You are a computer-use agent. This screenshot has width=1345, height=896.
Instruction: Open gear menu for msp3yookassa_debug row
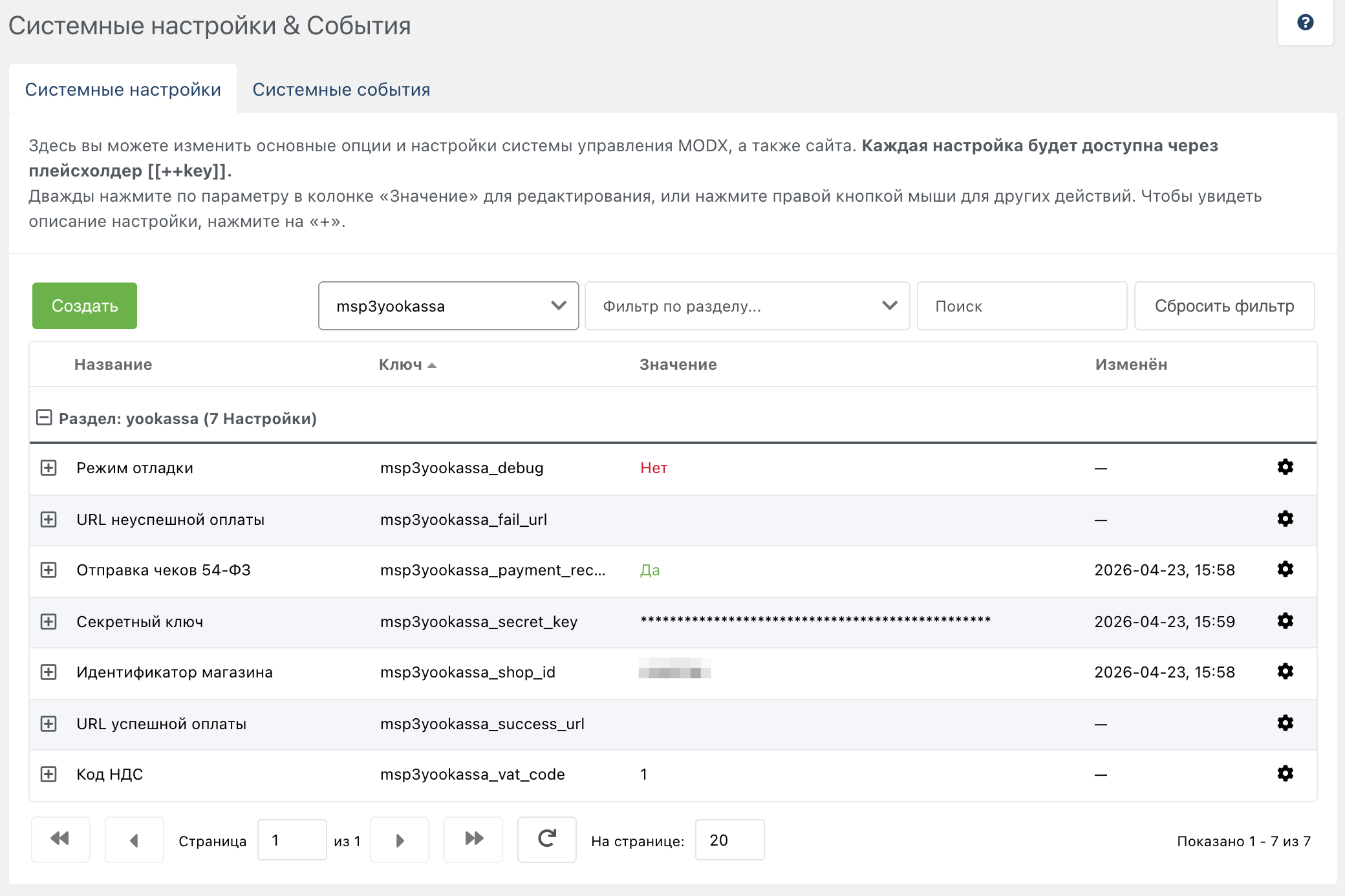1285,467
